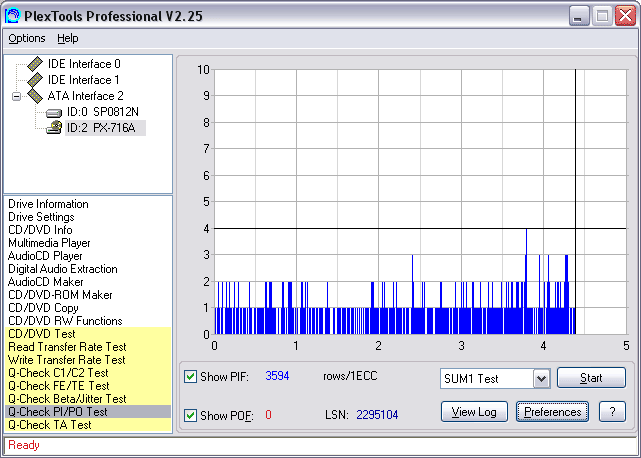
Task: Click the ATA Interface 2 chip icon
Action: (x=35, y=96)
